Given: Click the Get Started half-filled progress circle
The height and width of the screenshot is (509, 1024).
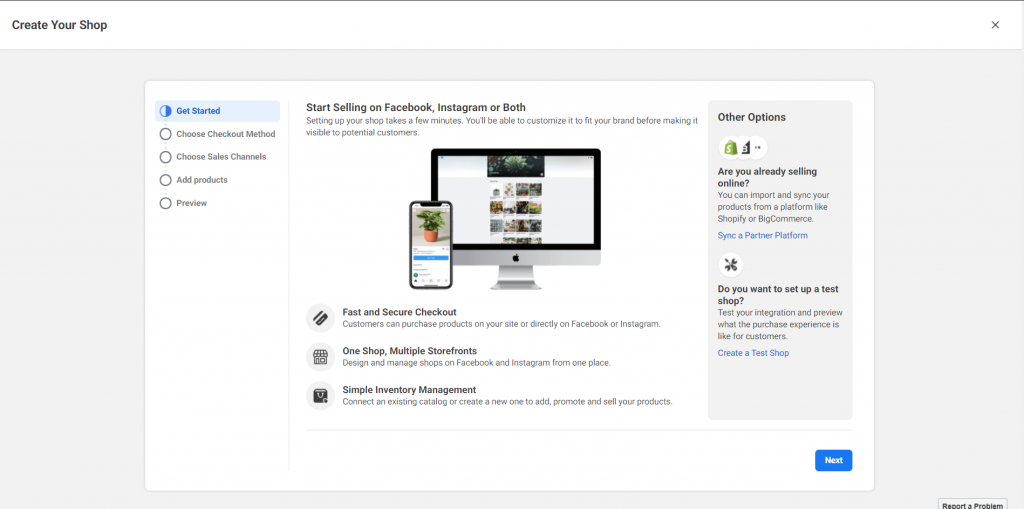Looking at the screenshot, I should (165, 111).
